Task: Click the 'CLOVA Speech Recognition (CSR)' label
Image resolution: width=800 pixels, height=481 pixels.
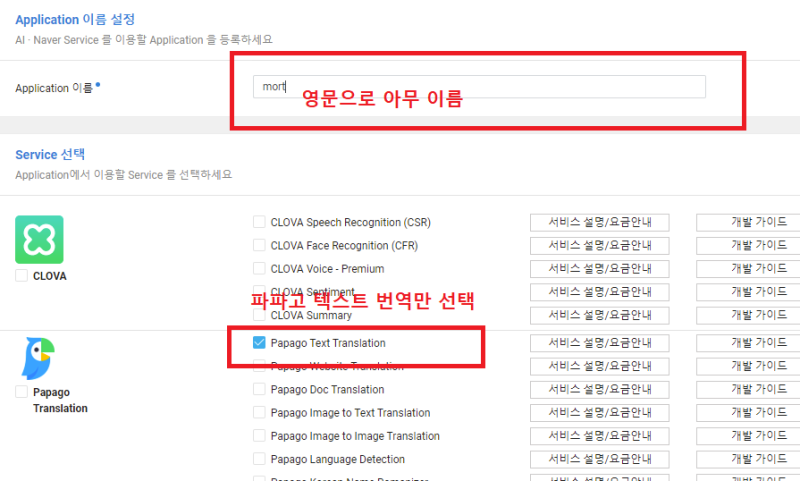Action: point(351,222)
